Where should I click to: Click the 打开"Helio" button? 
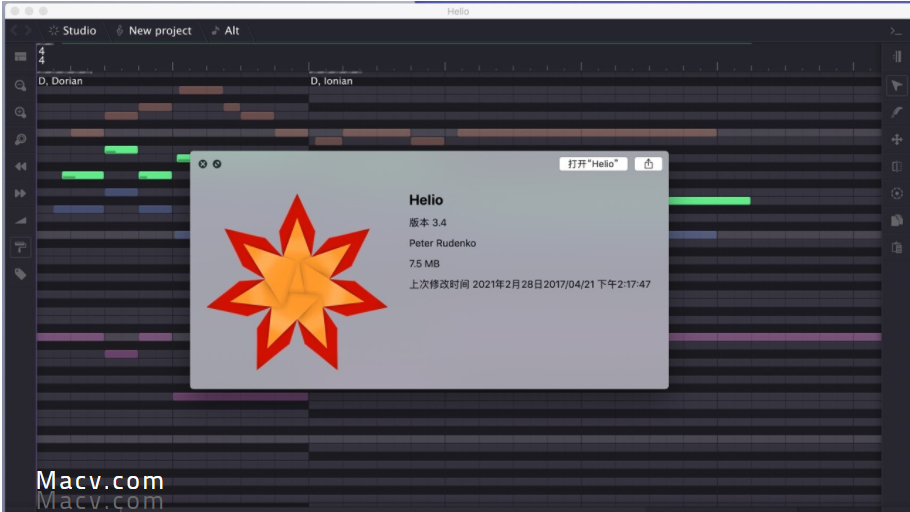593,164
